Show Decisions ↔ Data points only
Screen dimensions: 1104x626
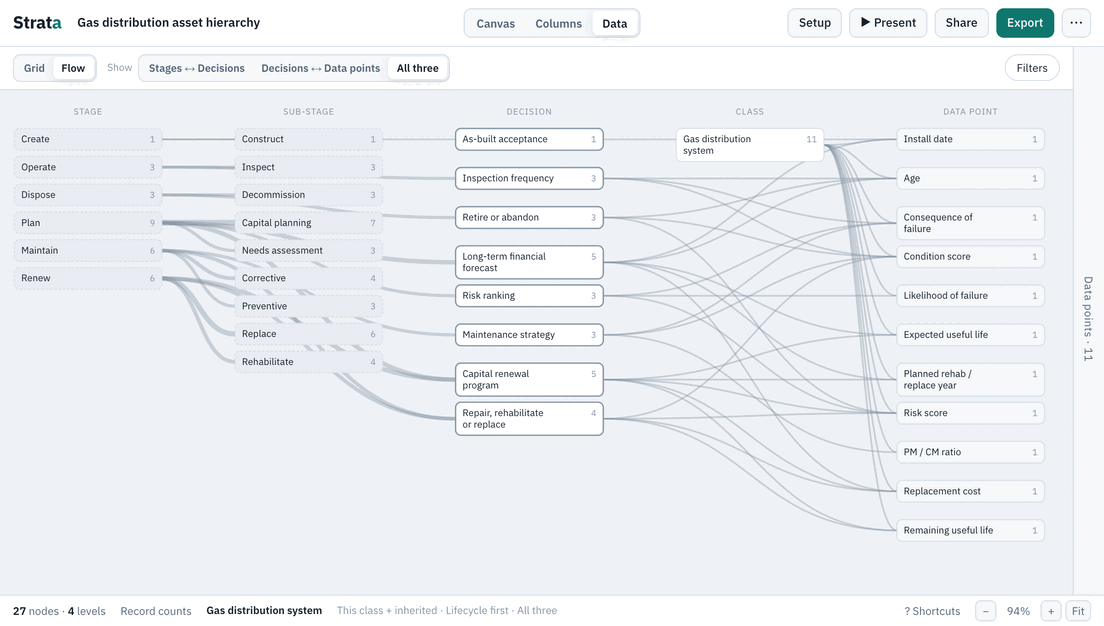point(320,68)
